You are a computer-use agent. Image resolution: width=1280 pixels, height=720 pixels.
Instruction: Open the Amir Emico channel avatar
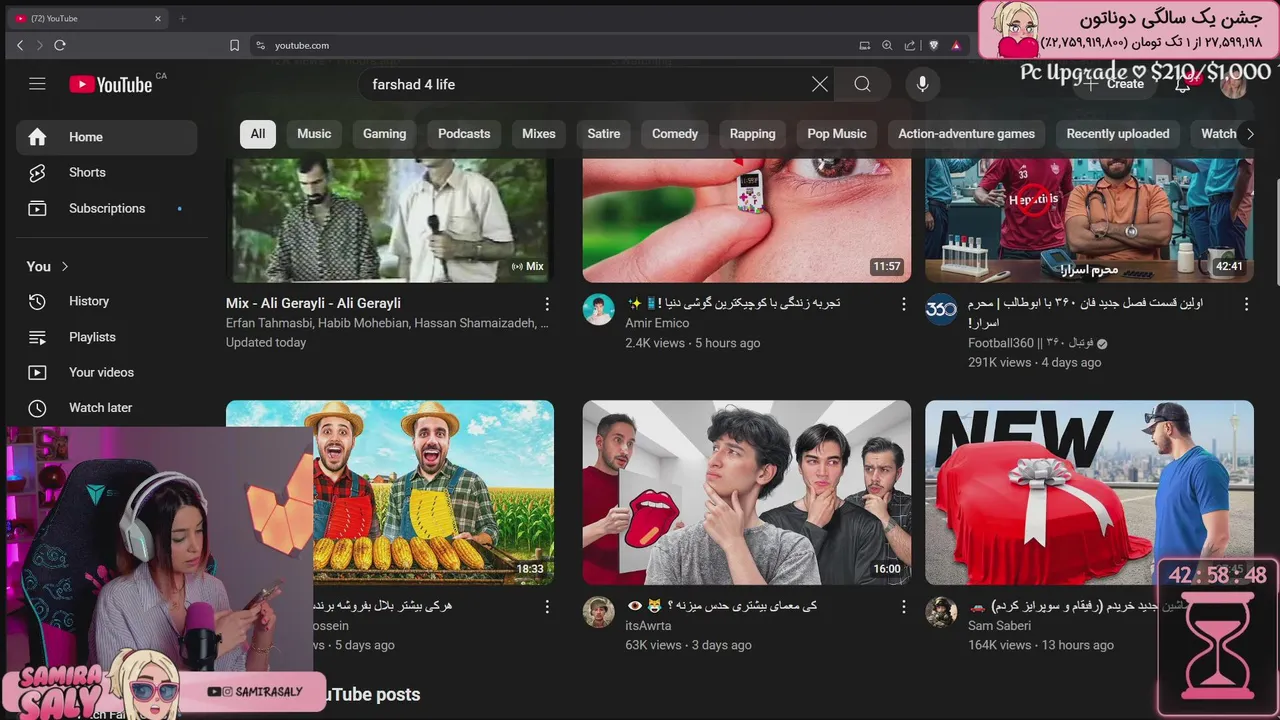click(x=598, y=310)
